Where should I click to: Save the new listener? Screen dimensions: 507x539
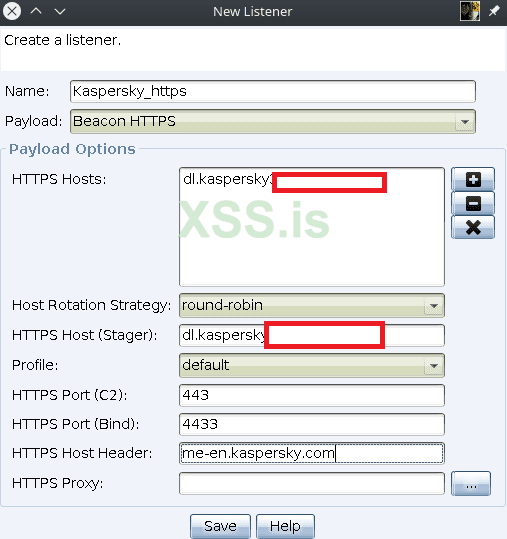(x=220, y=526)
